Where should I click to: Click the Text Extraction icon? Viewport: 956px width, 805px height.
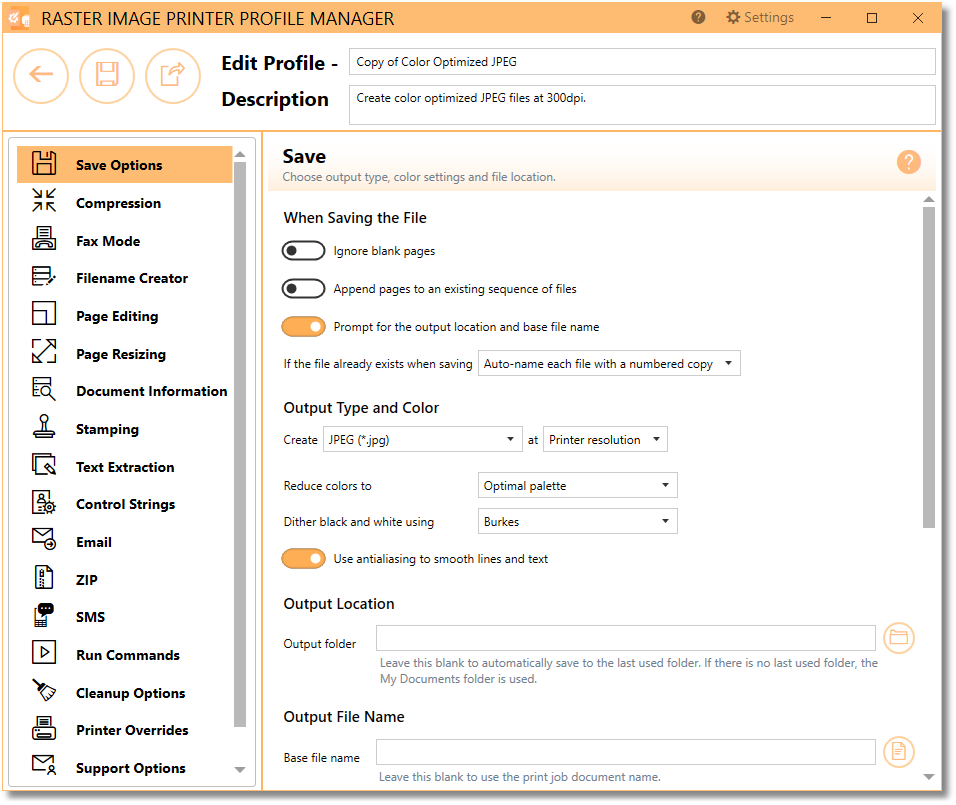(x=44, y=464)
